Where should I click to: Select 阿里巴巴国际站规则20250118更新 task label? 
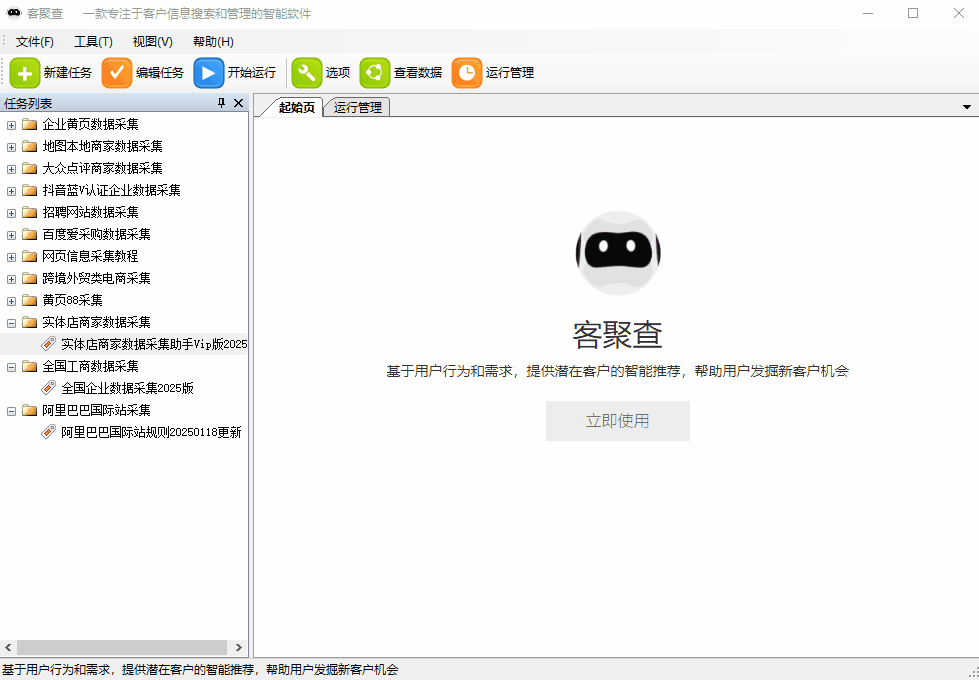[151, 432]
